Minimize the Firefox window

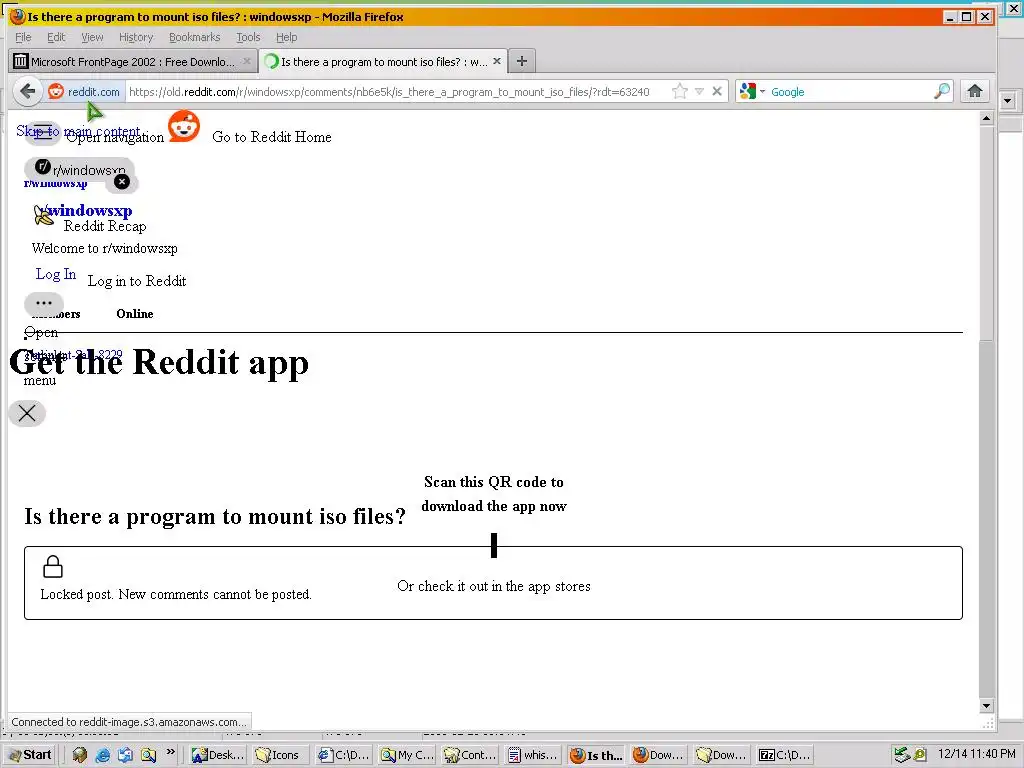coord(950,17)
